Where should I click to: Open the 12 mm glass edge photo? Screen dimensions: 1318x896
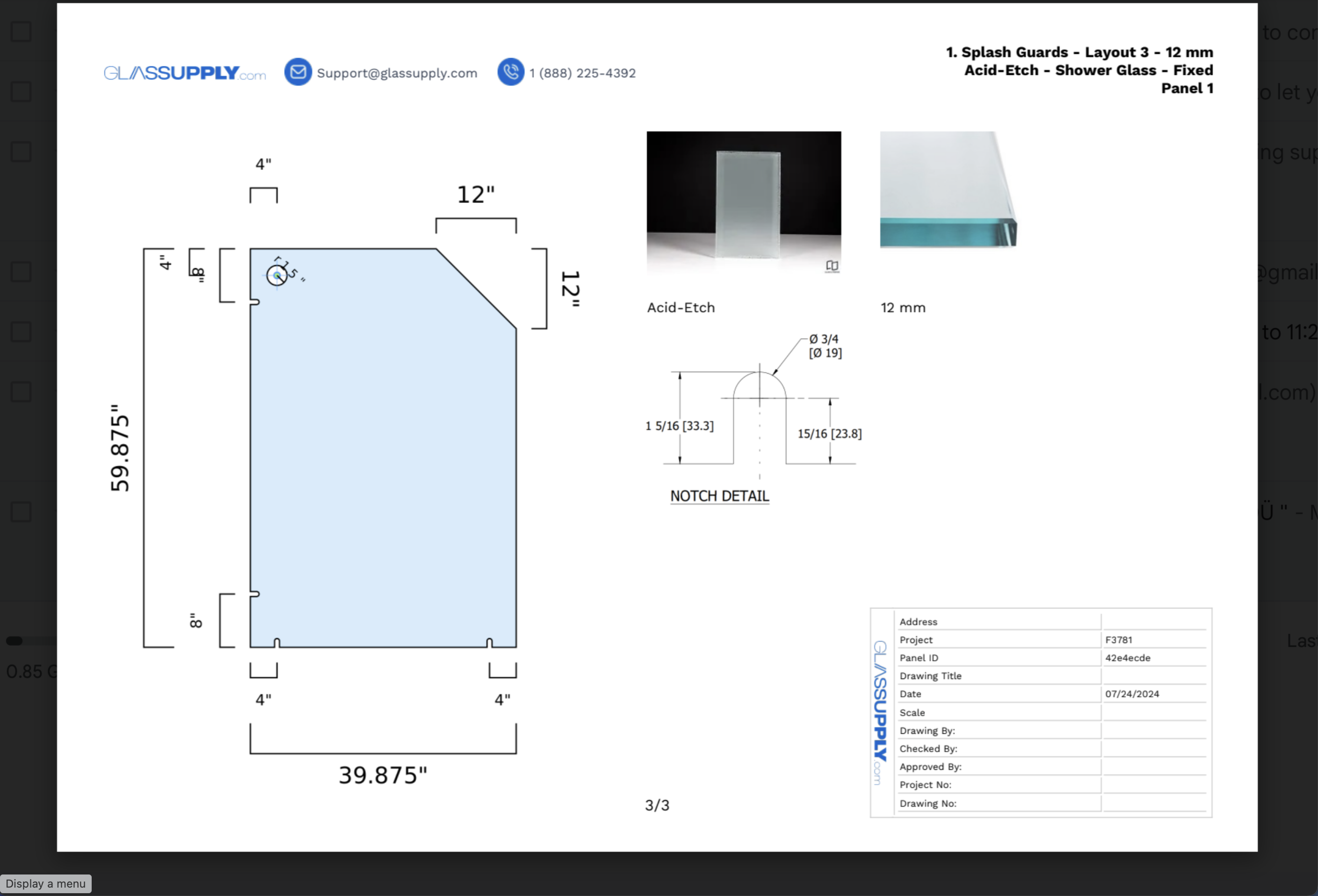(949, 190)
